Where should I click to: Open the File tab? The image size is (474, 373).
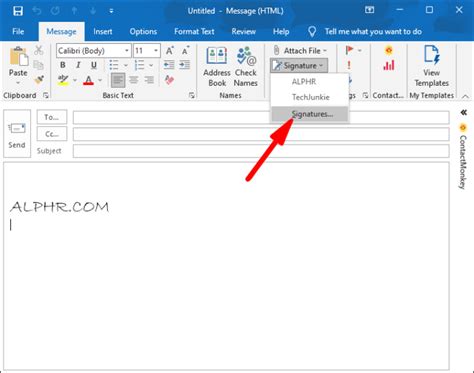[18, 32]
